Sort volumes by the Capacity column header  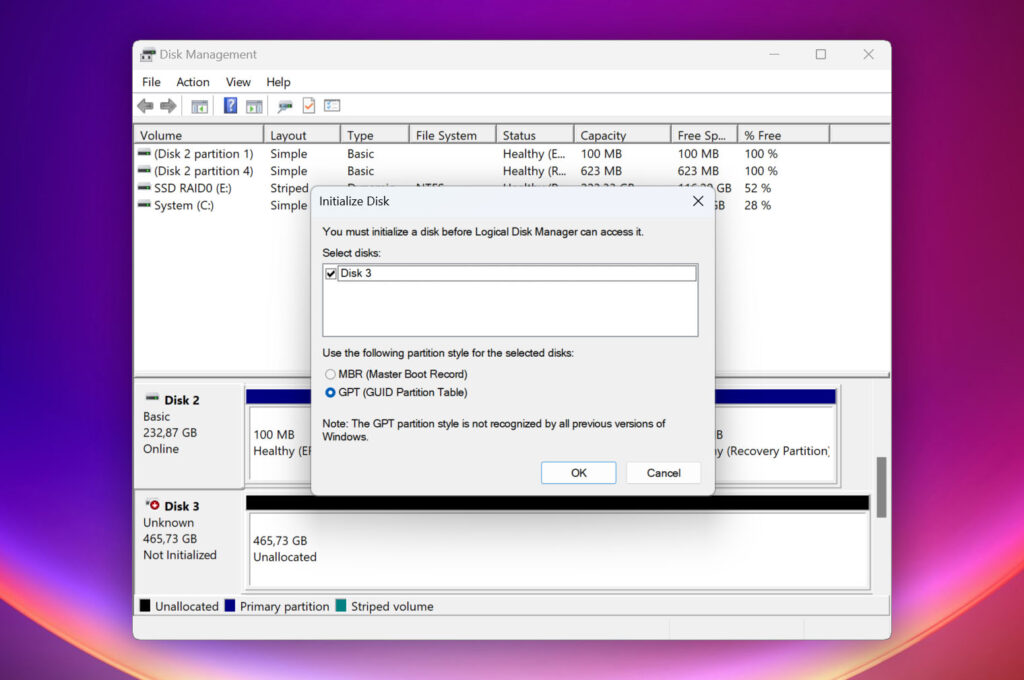click(x=621, y=135)
